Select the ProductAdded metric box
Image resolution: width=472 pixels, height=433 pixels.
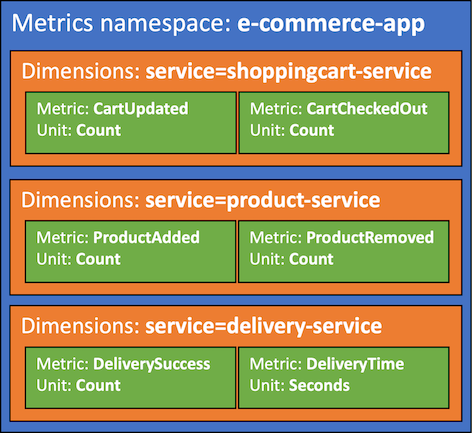(x=130, y=251)
